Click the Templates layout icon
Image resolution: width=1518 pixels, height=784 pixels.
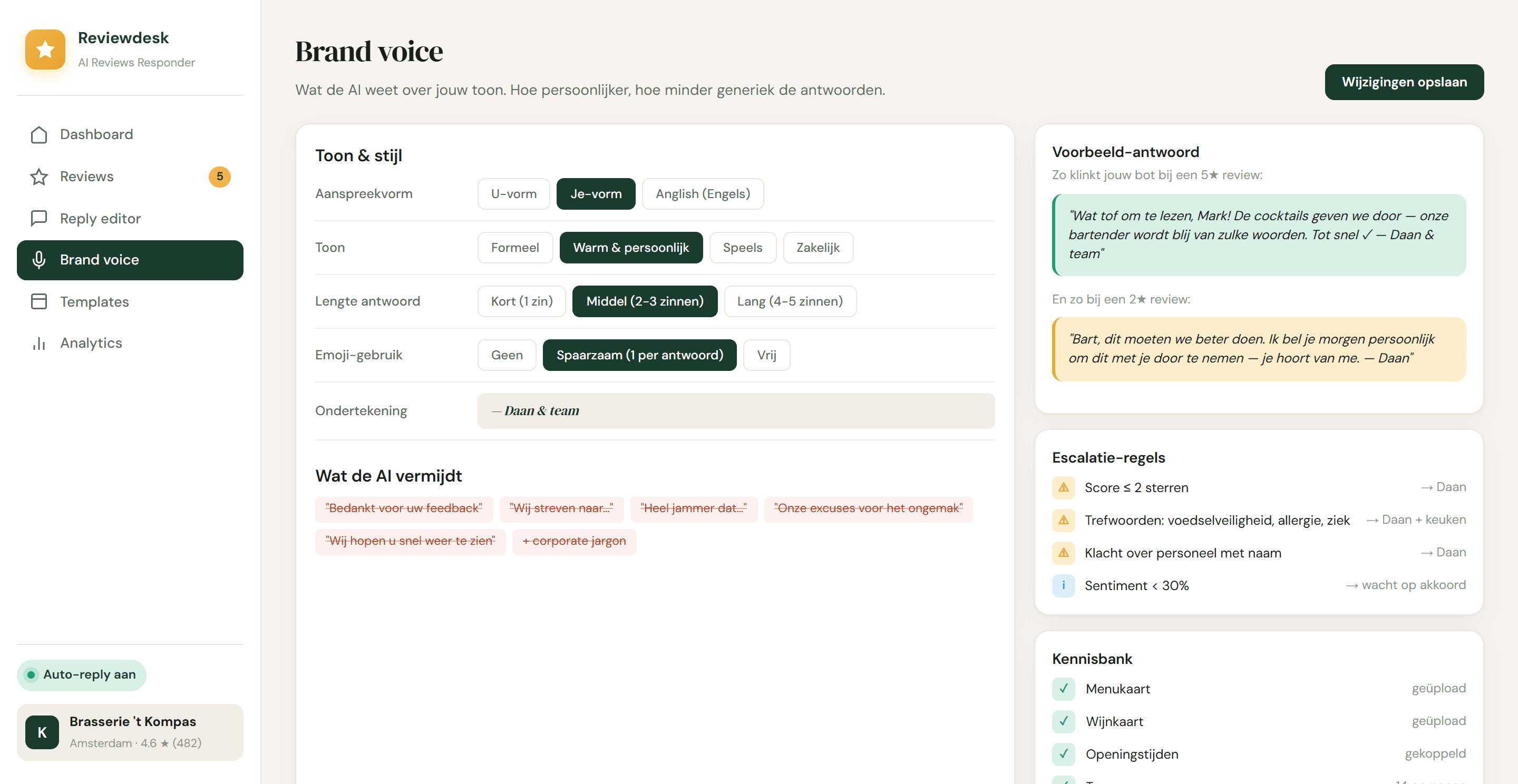pos(39,301)
